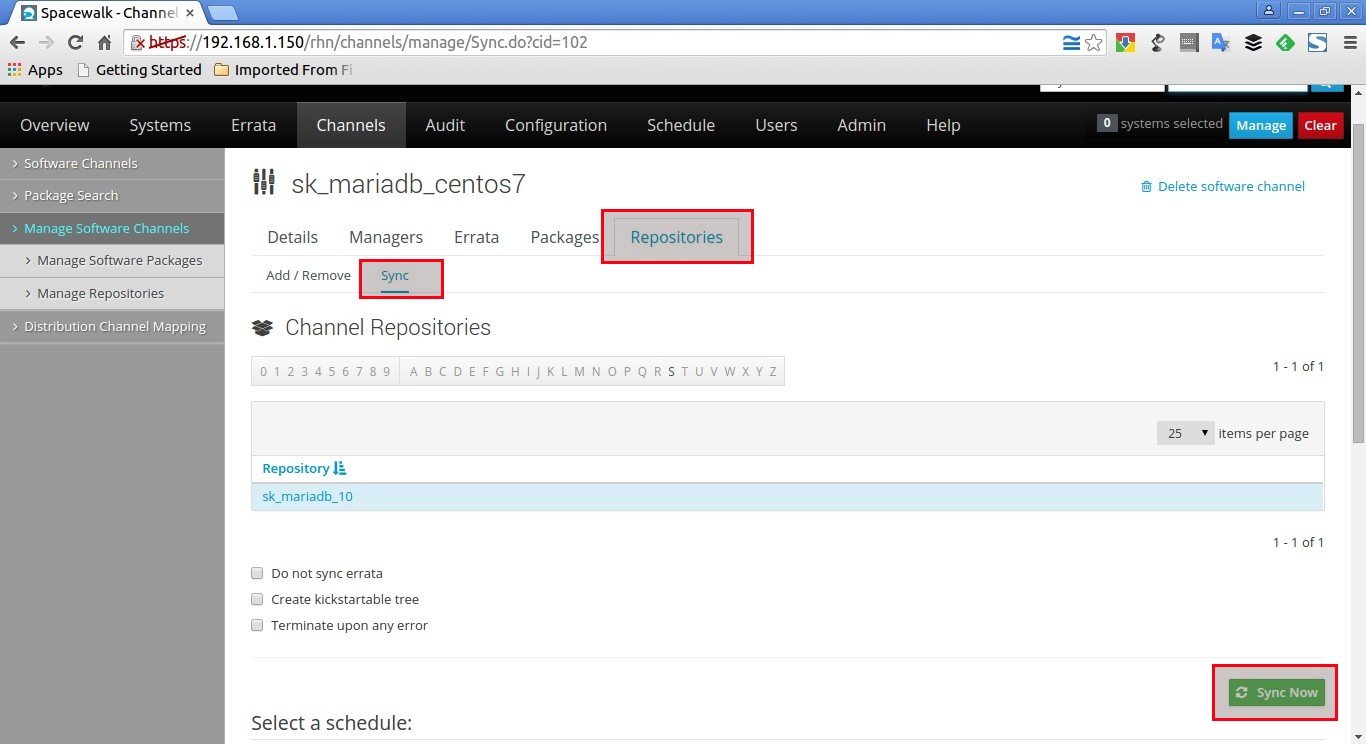Viewport: 1366px width, 744px height.
Task: Click the red Clear button
Action: [1320, 125]
